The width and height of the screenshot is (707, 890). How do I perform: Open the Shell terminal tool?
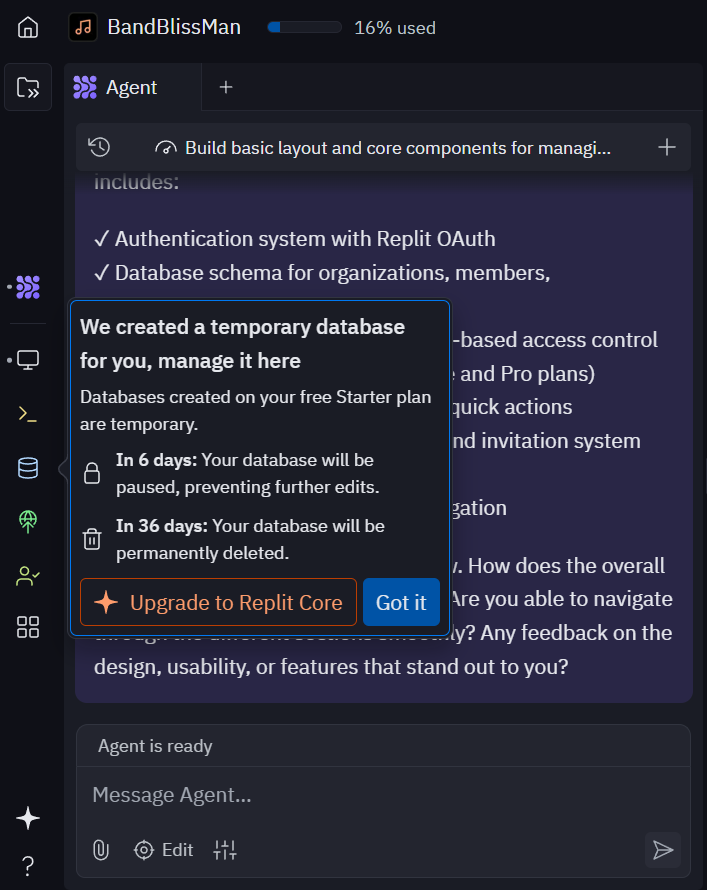(x=28, y=414)
